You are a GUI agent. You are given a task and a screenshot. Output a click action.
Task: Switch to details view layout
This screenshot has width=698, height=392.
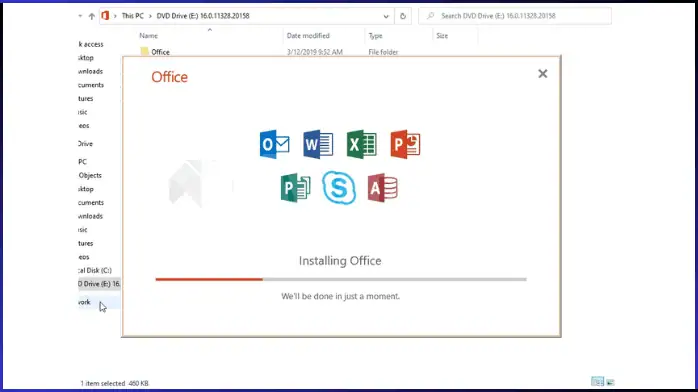pos(597,382)
